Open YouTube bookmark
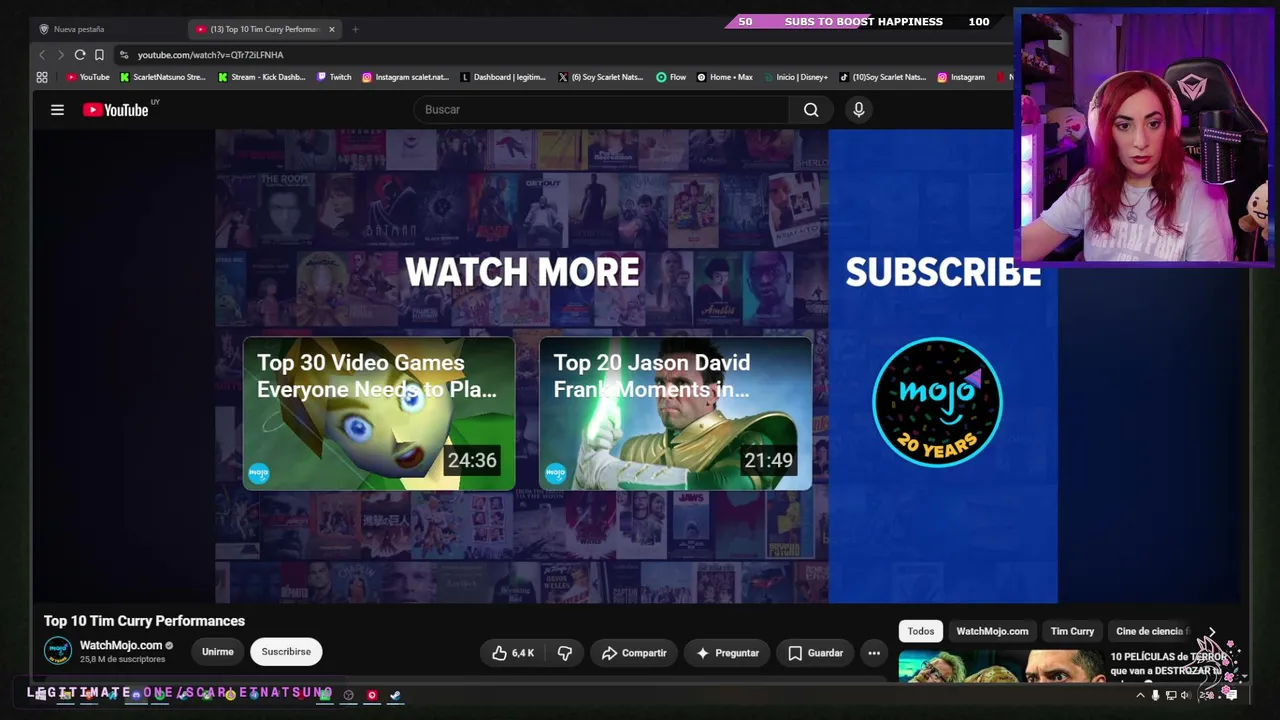This screenshot has height=720, width=1280. click(88, 77)
